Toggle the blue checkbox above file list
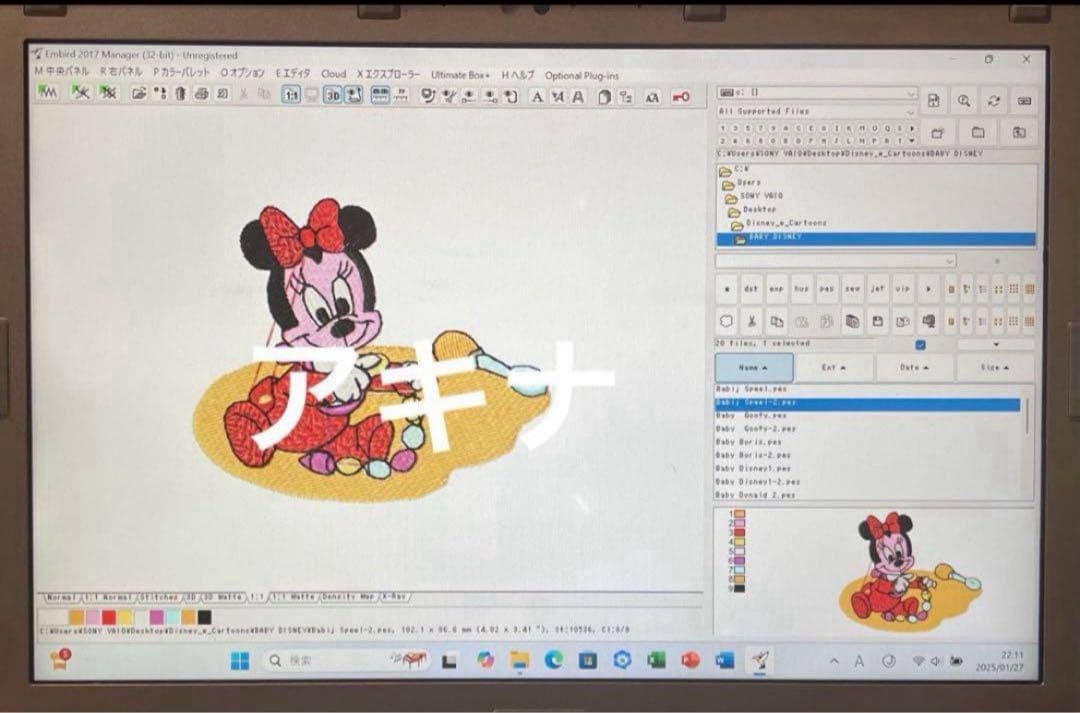The width and height of the screenshot is (1080, 713). (920, 345)
